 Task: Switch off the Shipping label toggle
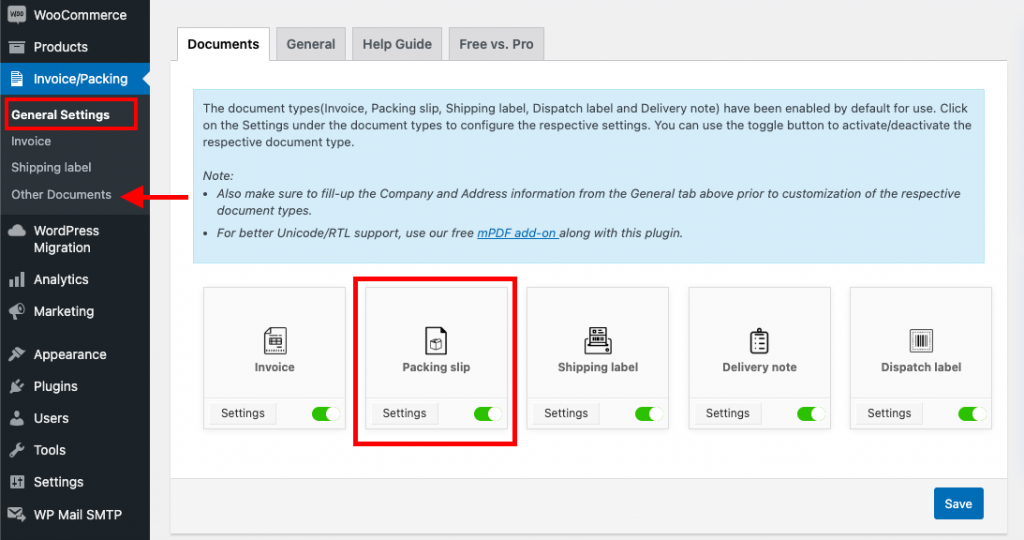pyautogui.click(x=648, y=413)
